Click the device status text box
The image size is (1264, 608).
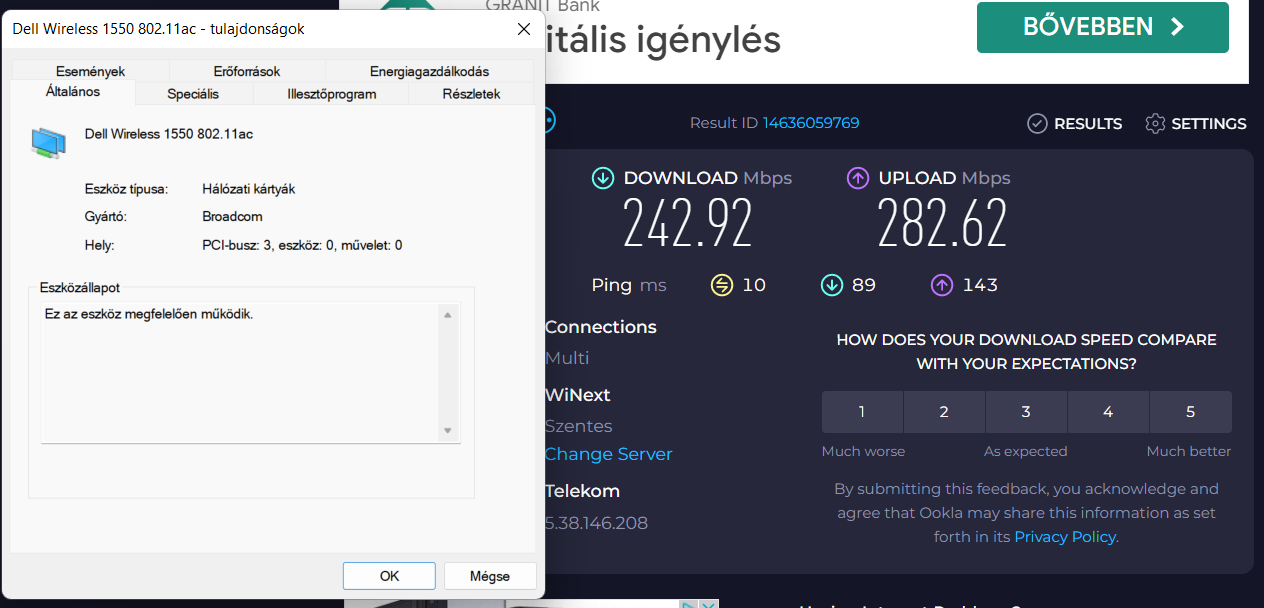click(x=240, y=373)
